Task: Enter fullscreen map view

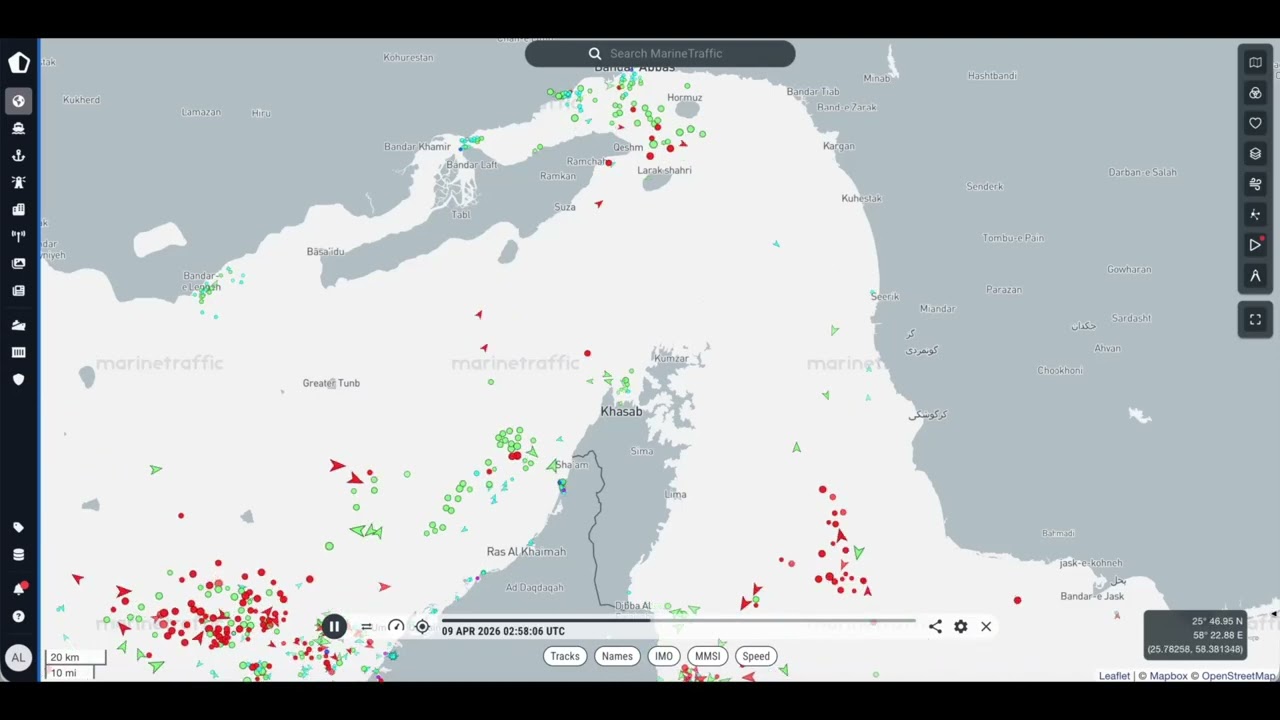Action: [x=1255, y=320]
